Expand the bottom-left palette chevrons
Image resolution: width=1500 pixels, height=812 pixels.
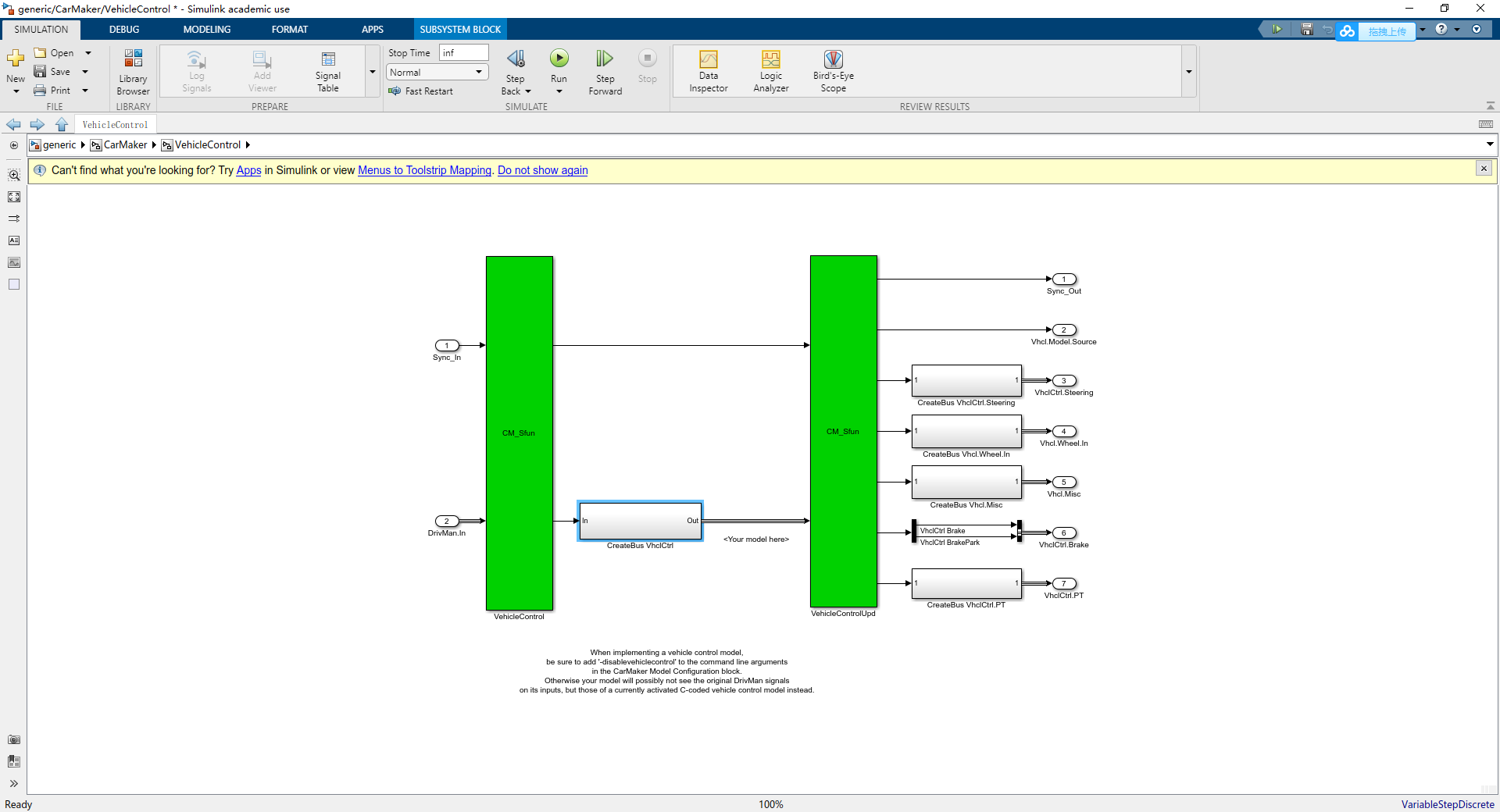(x=14, y=783)
